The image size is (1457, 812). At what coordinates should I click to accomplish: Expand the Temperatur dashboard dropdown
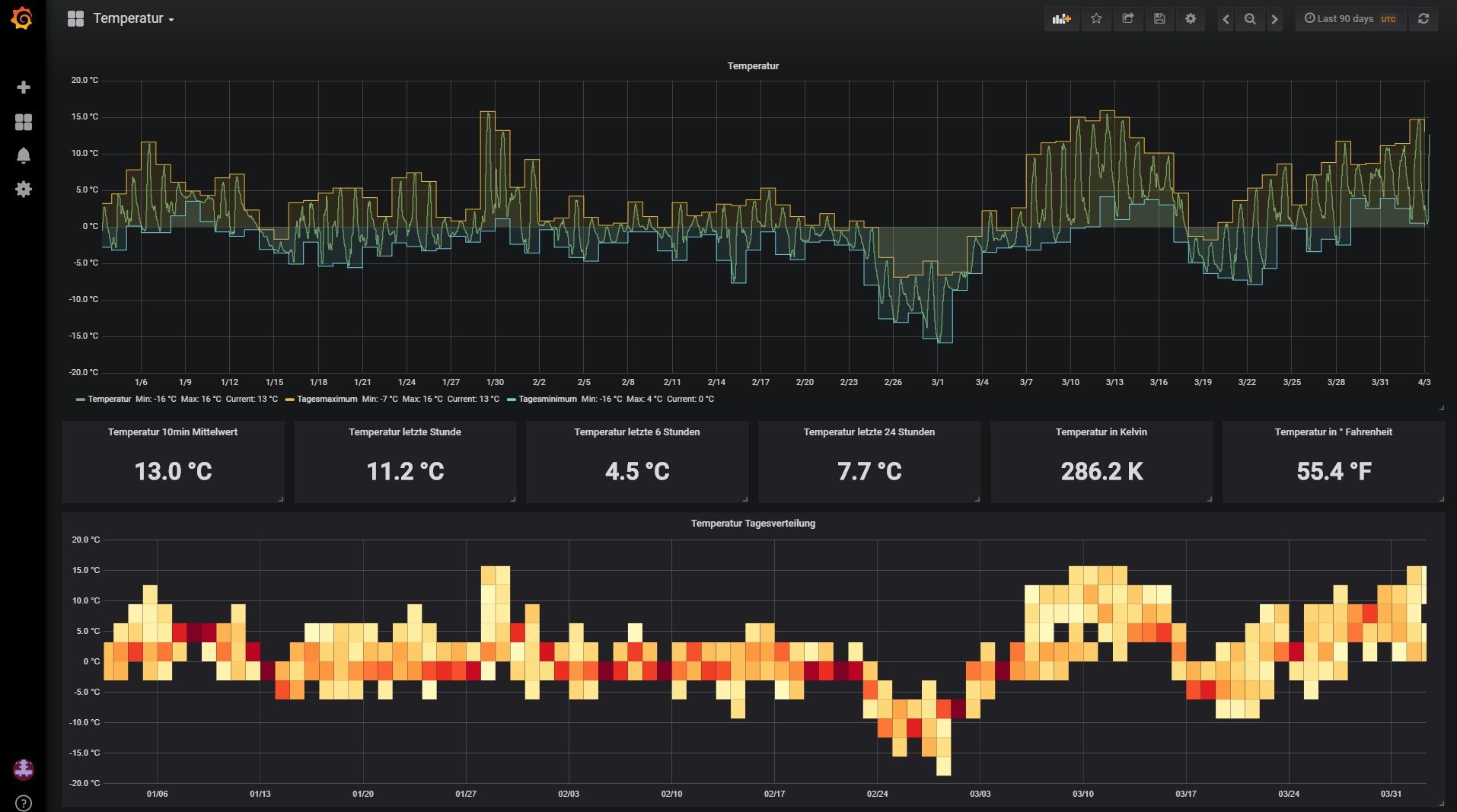coord(133,19)
